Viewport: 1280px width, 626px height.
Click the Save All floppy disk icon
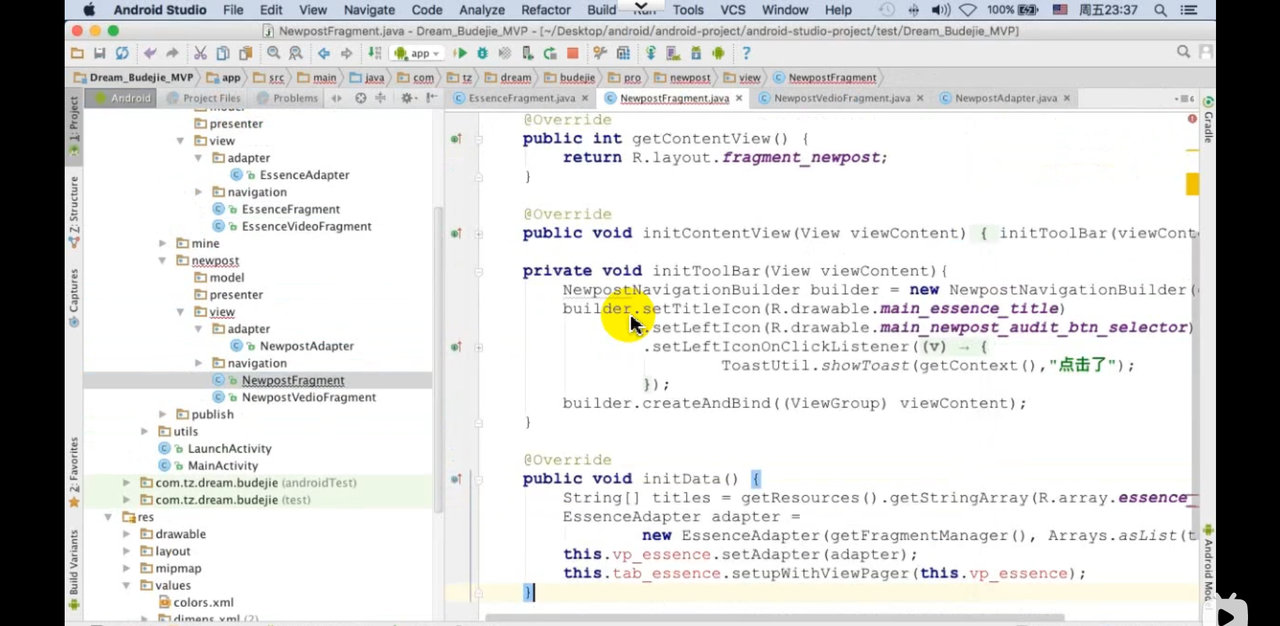99,53
